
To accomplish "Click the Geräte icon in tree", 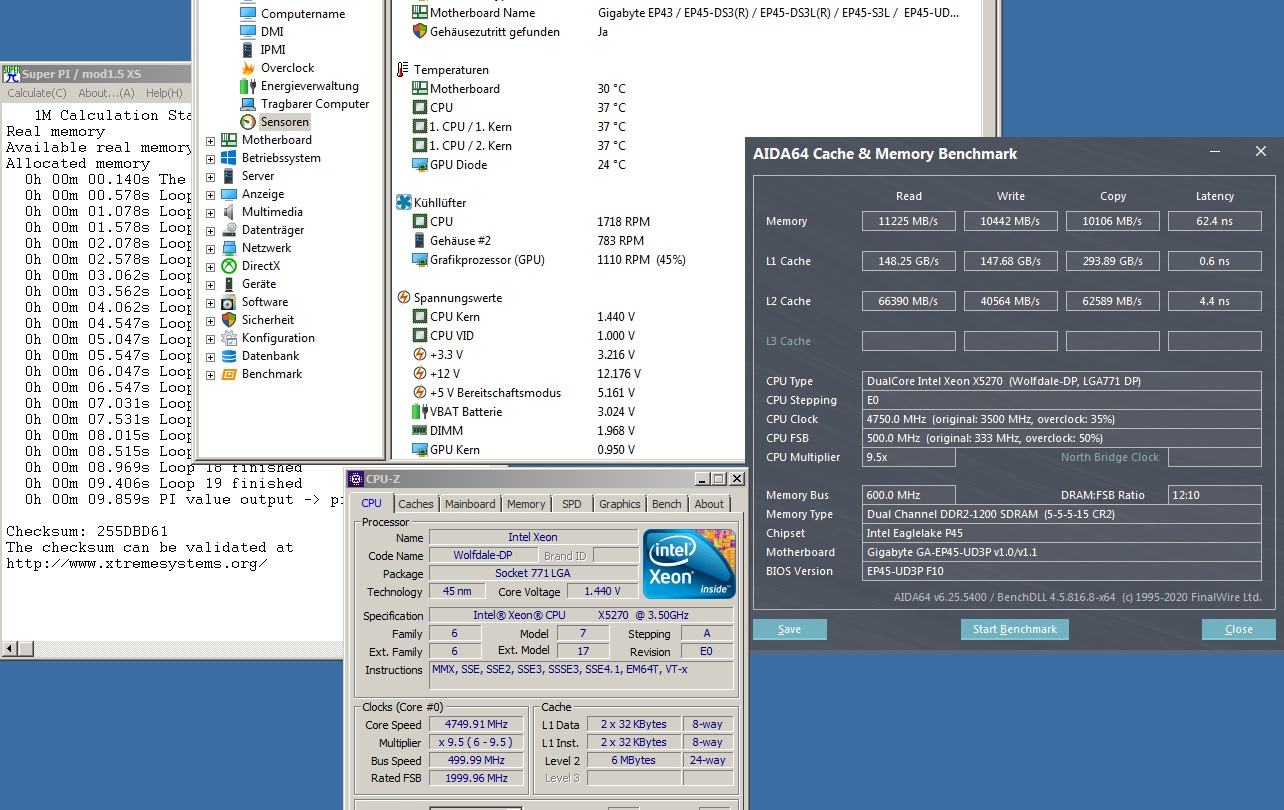I will 228,283.
